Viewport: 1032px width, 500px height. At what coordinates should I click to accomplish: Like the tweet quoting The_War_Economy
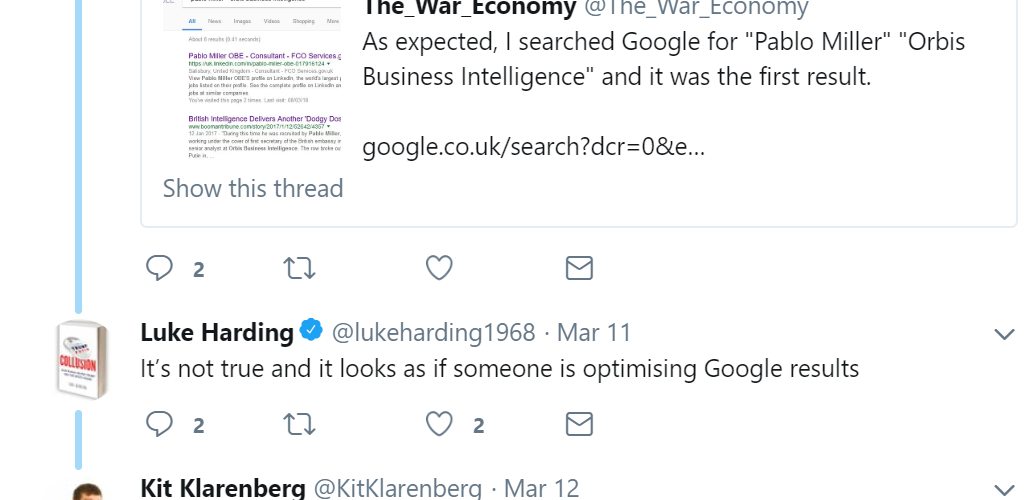point(439,268)
